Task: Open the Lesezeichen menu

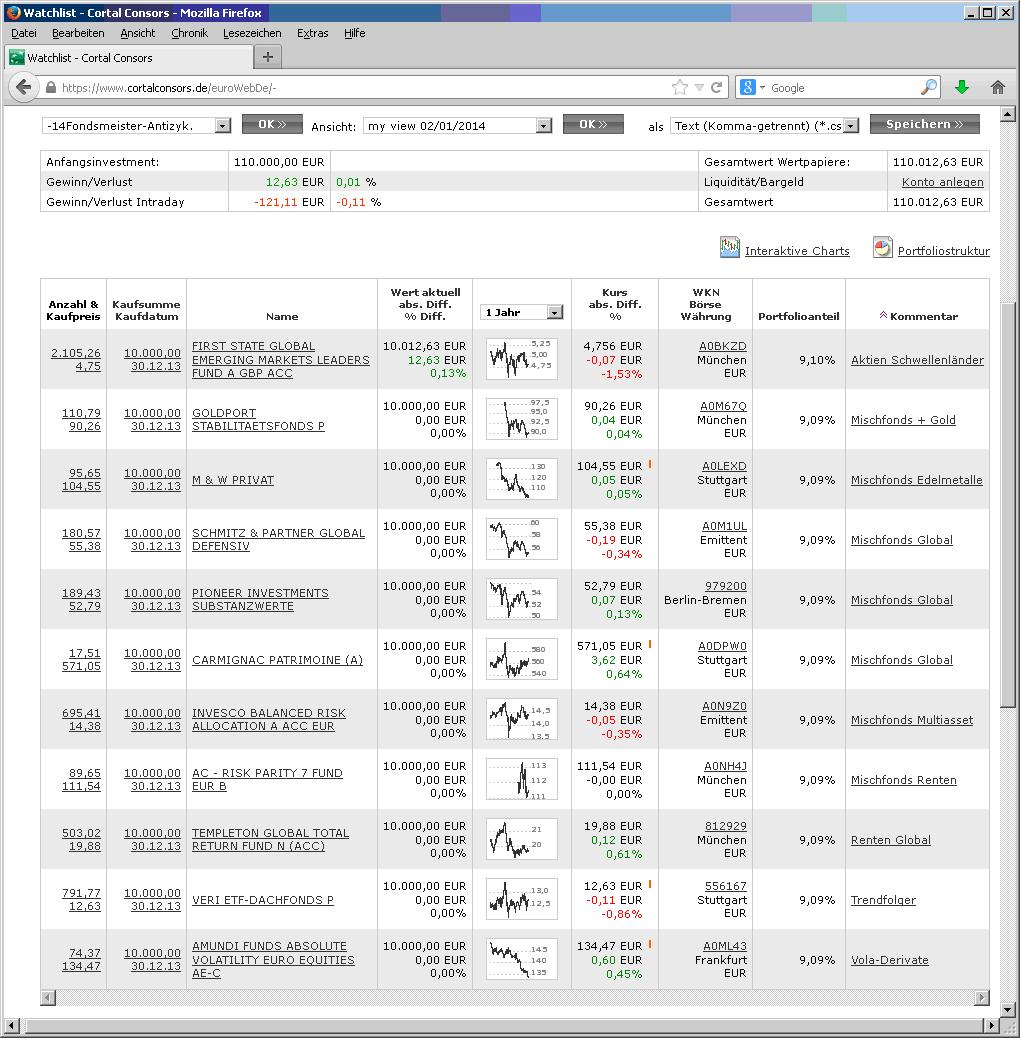Action: pos(252,33)
